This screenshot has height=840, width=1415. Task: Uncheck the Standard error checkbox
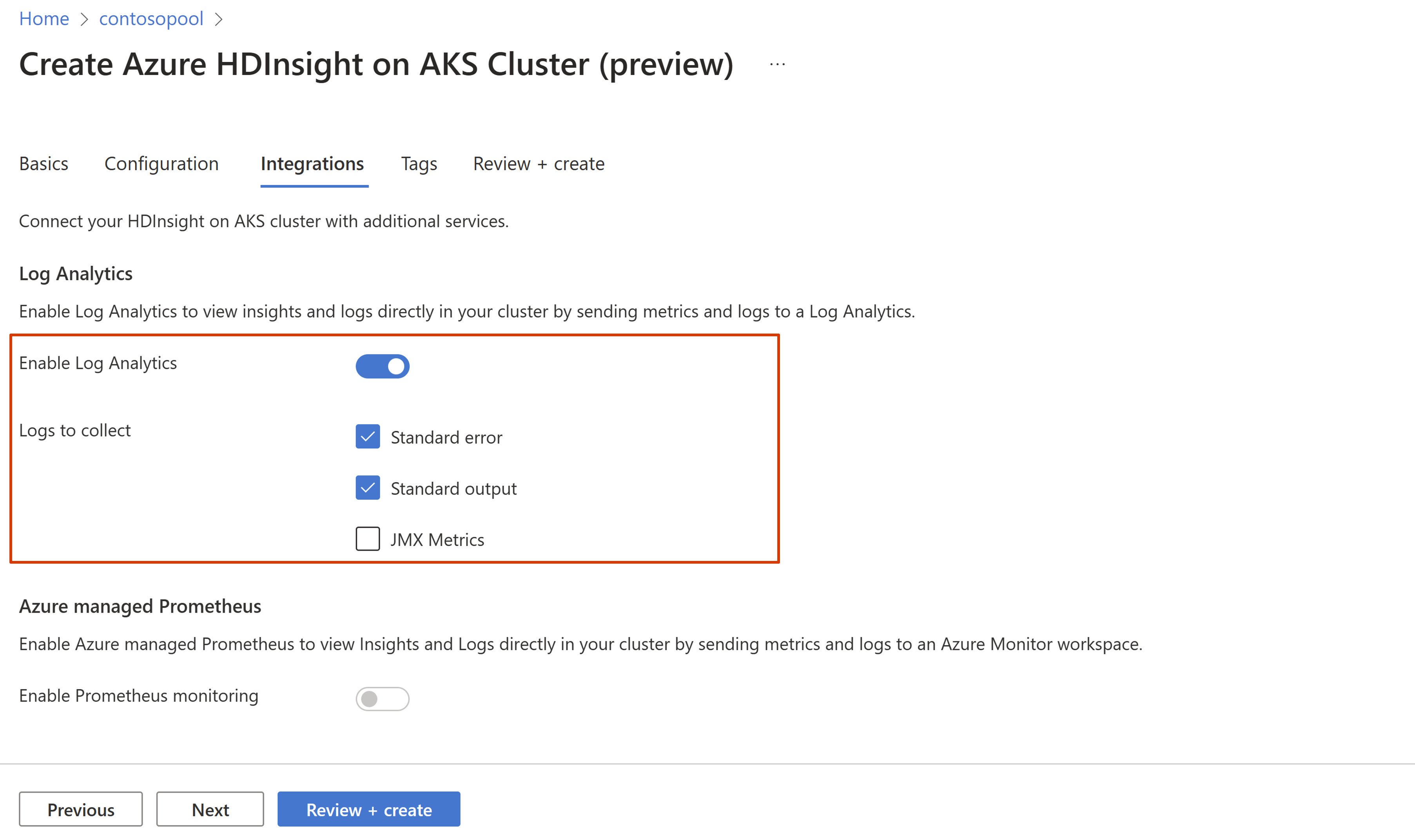pyautogui.click(x=367, y=436)
